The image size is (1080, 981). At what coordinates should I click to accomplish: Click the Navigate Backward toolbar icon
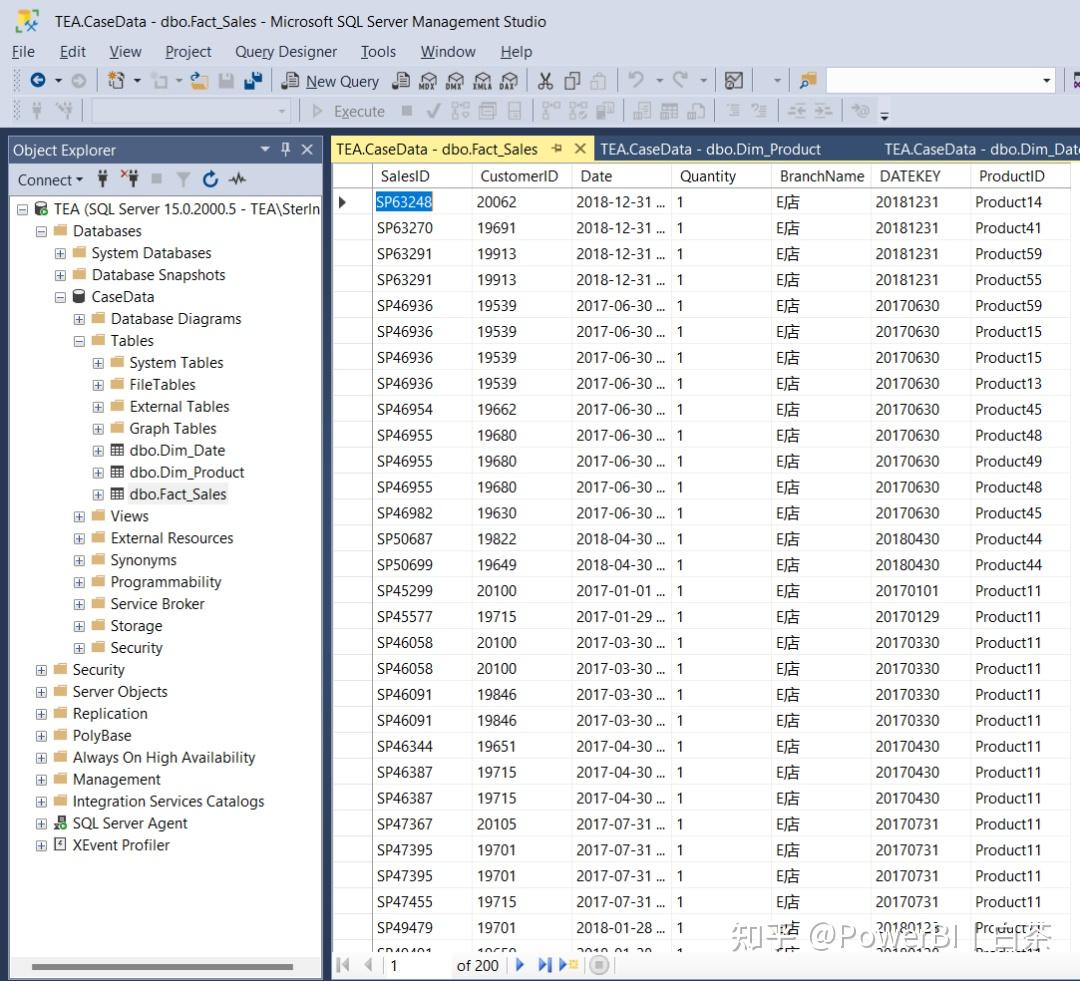pyautogui.click(x=38, y=81)
